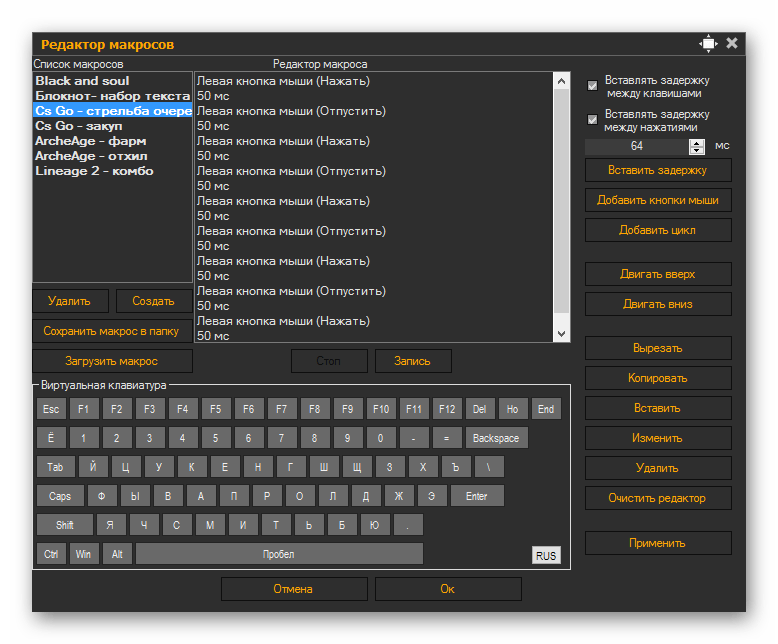Click Пробел spacebar on virtual keyboard
The width and height of the screenshot is (778, 644).
tap(279, 554)
